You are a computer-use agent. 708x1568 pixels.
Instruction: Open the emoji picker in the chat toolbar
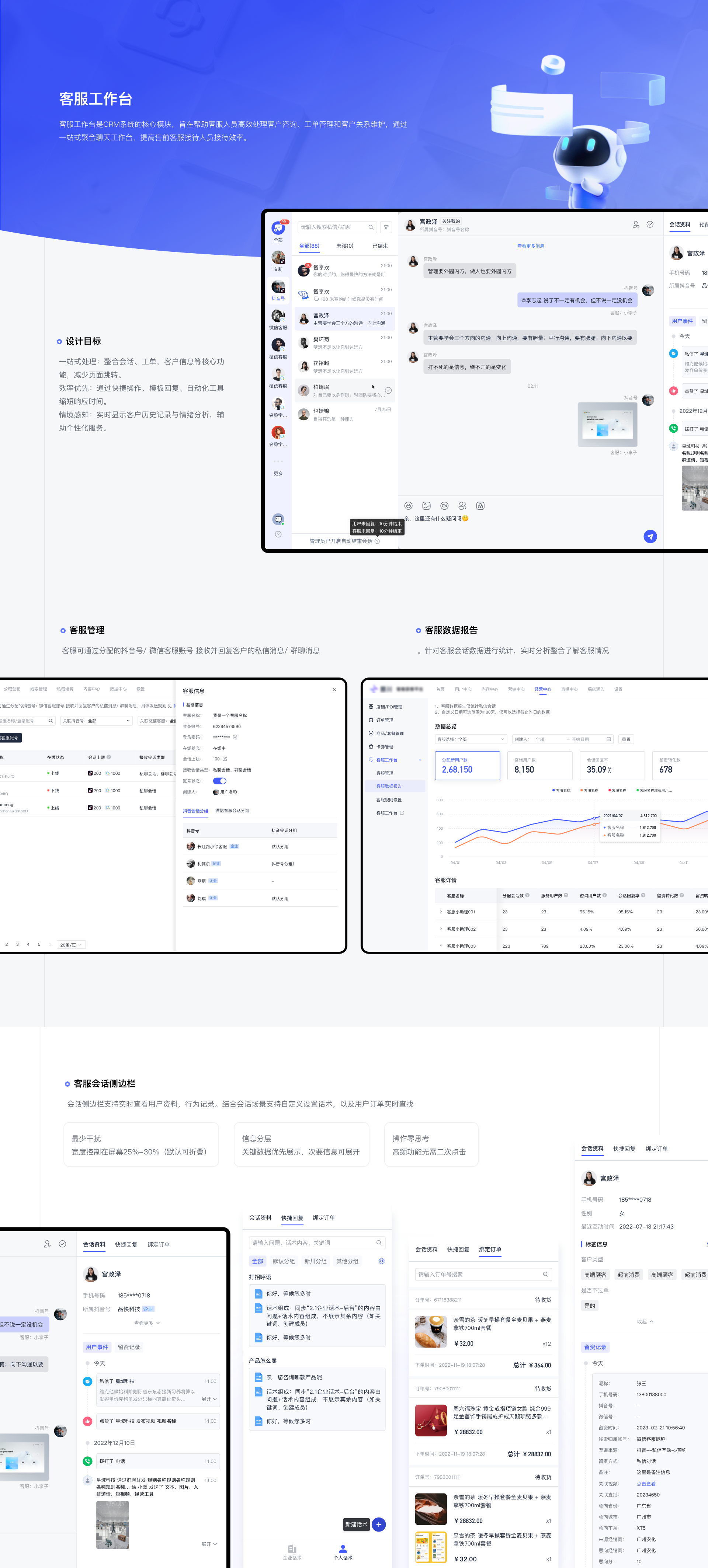point(408,506)
